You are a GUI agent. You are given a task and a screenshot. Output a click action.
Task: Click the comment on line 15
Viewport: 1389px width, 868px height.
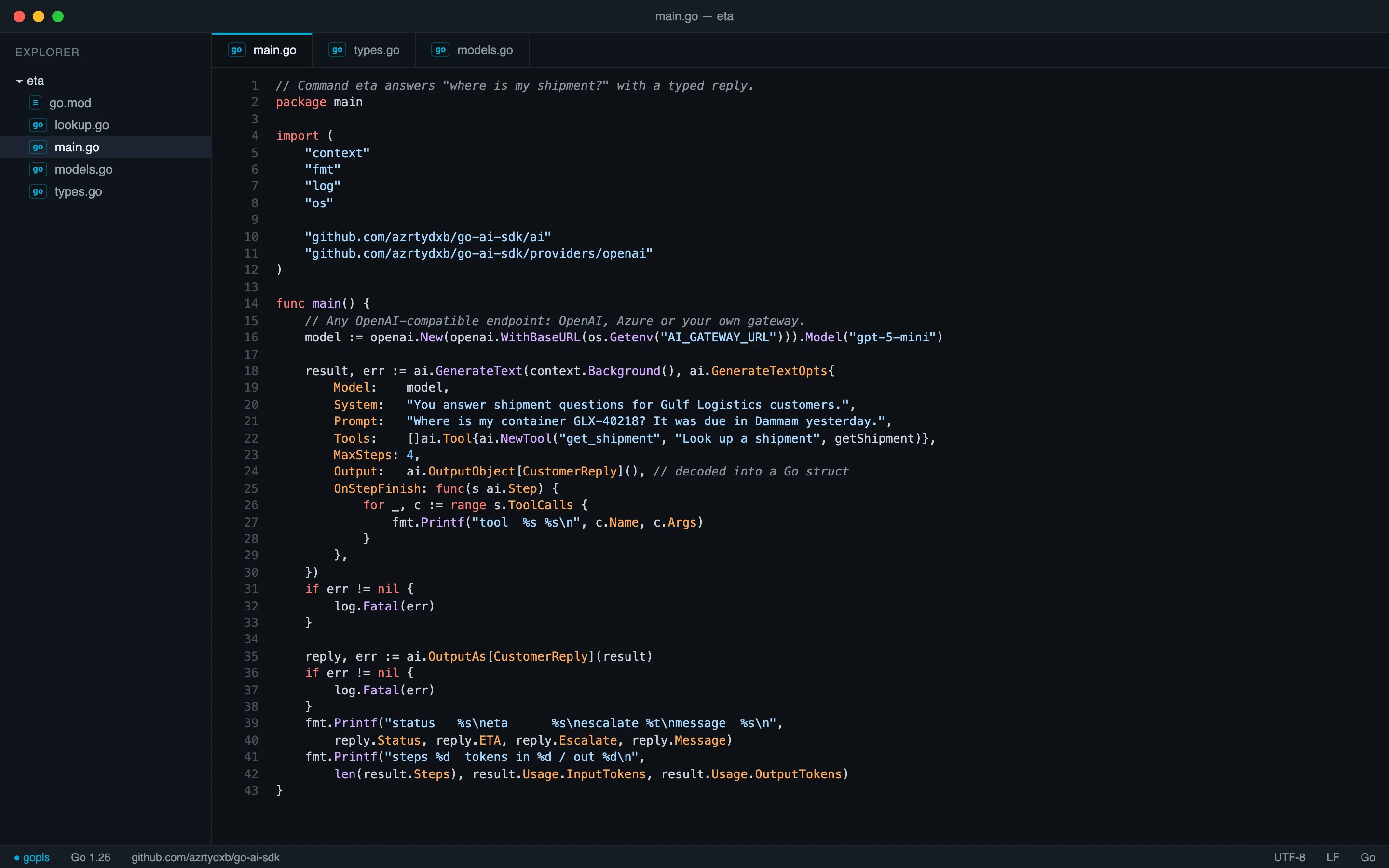(x=555, y=321)
